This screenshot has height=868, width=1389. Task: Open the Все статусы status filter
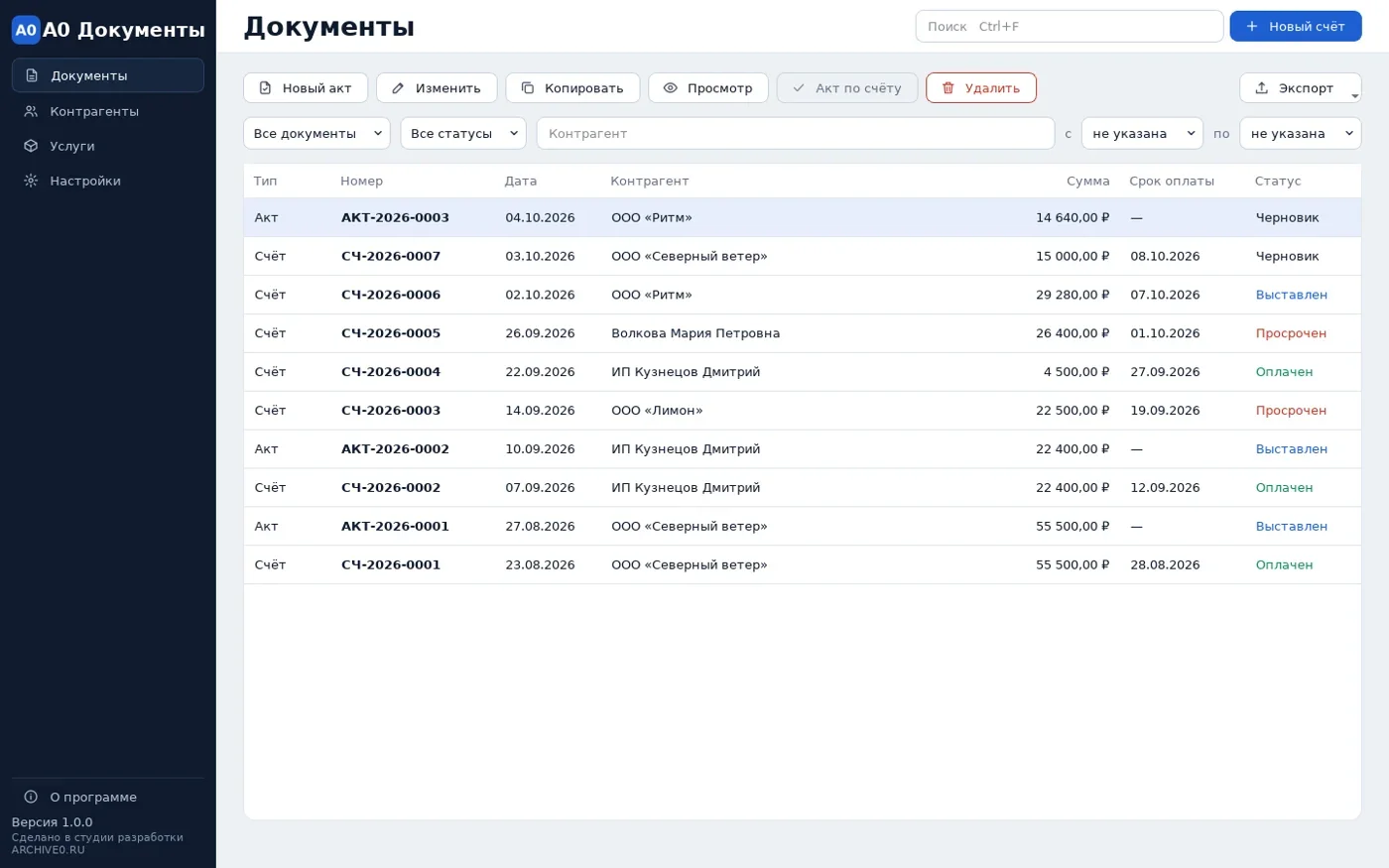coord(463,133)
